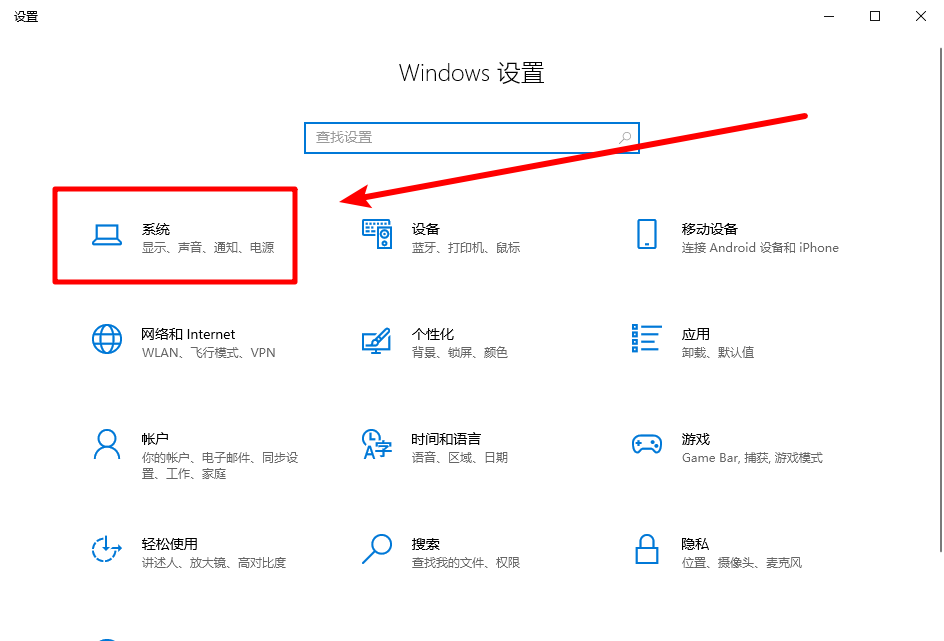Click the 游戏 title text

[x=695, y=439]
